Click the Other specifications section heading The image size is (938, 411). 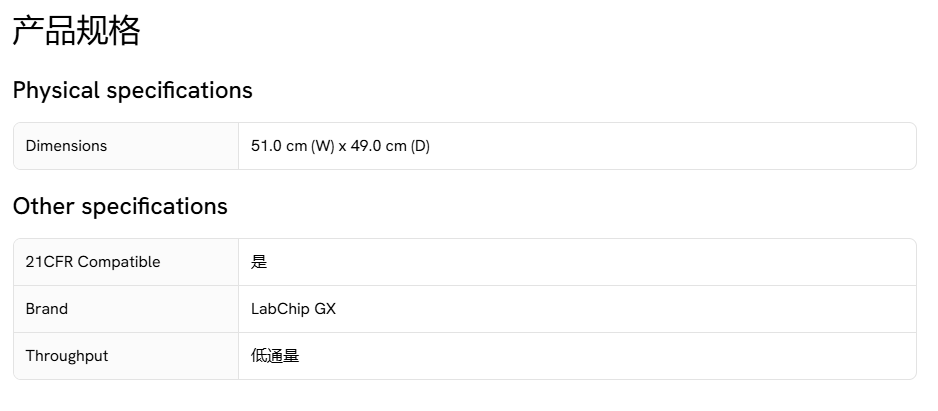point(120,206)
